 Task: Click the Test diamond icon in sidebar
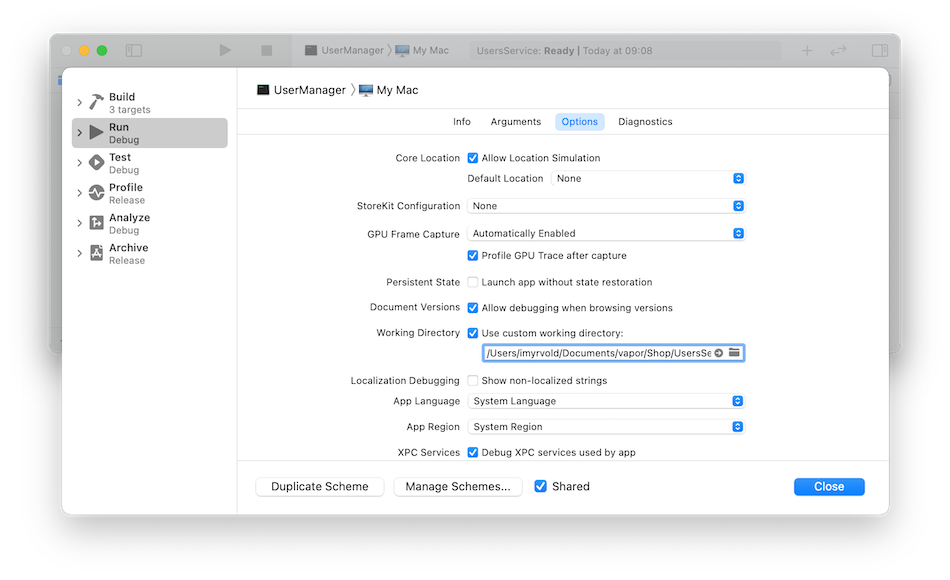point(96,162)
